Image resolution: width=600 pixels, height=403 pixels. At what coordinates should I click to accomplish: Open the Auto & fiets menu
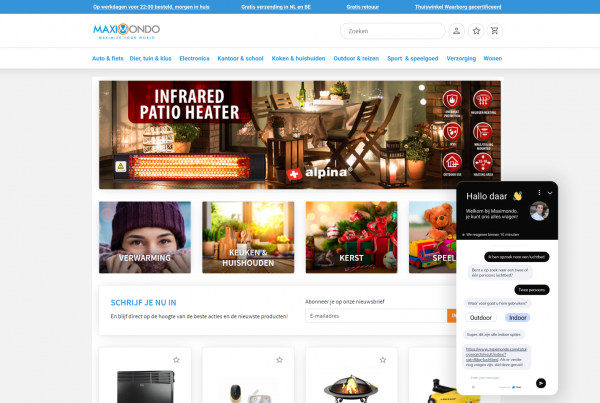click(x=108, y=59)
